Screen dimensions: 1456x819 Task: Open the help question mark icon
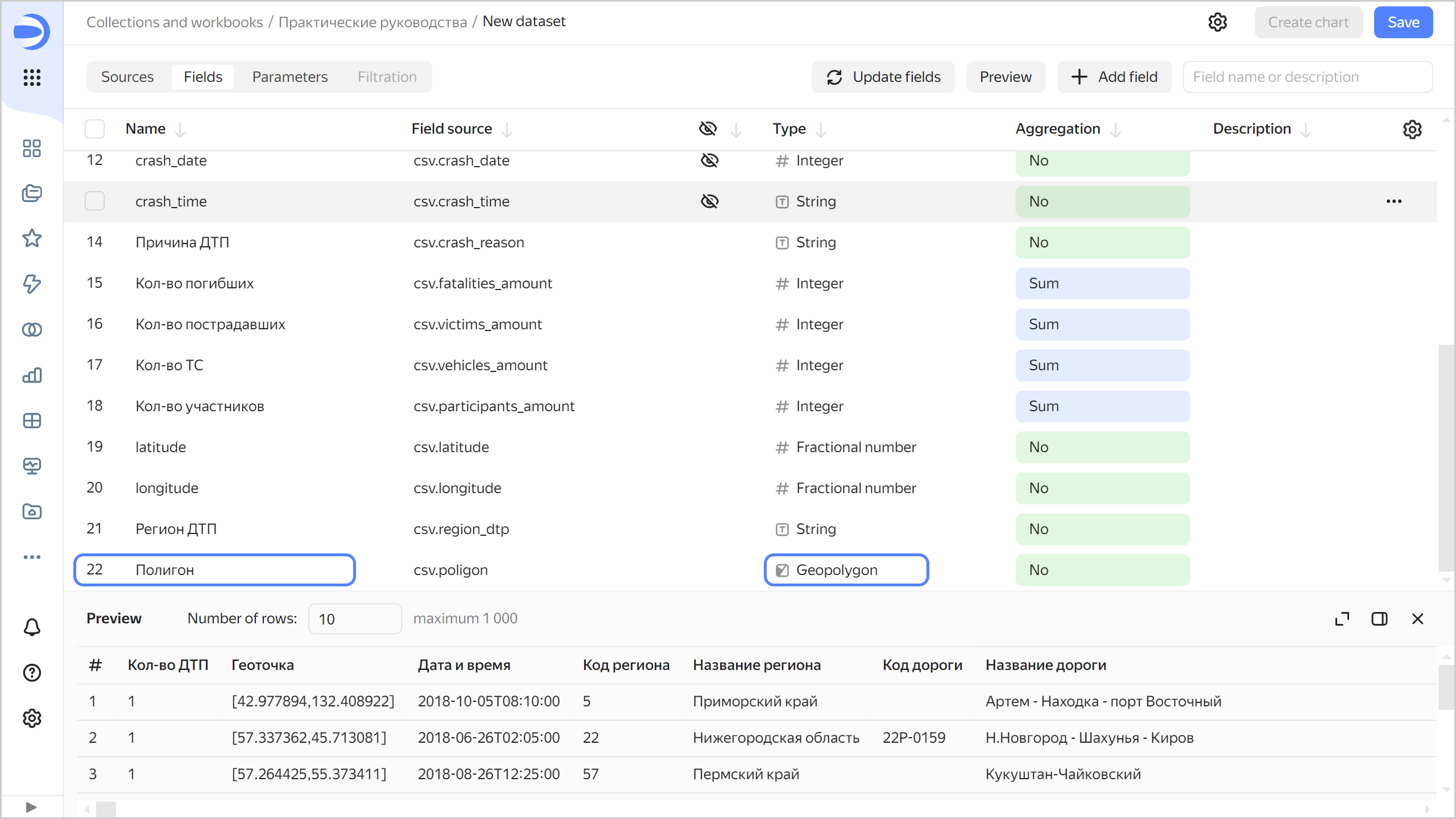click(x=32, y=673)
